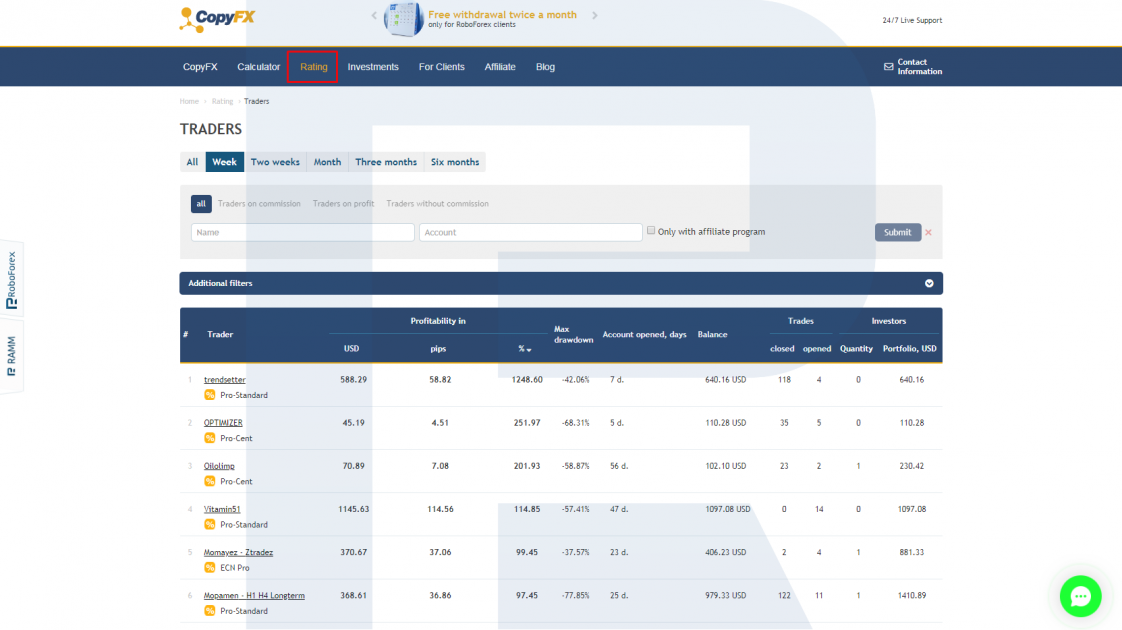Click Vitamin51's 1097.08 USD balance

(728, 510)
